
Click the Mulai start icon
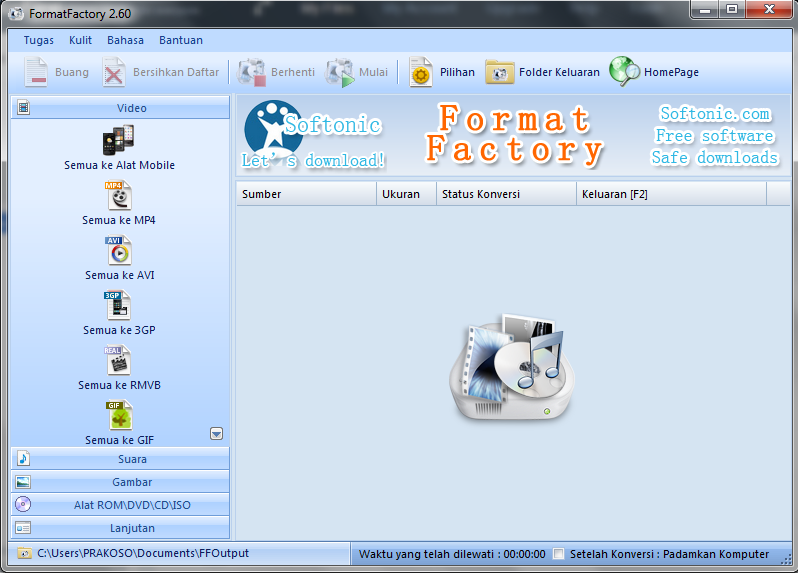pyautogui.click(x=340, y=72)
